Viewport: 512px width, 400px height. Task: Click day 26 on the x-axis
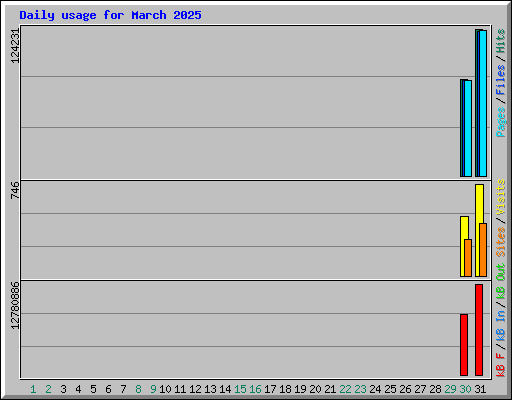click(x=405, y=389)
